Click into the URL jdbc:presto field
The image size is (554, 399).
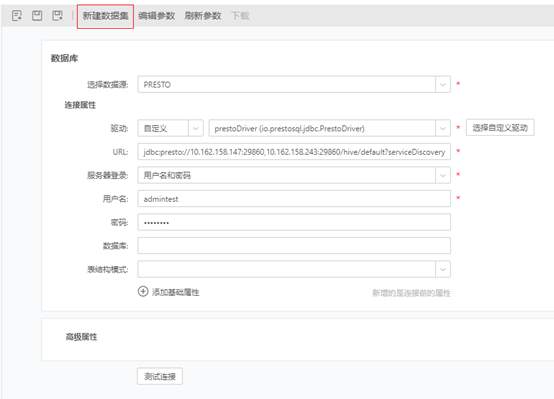(294, 152)
